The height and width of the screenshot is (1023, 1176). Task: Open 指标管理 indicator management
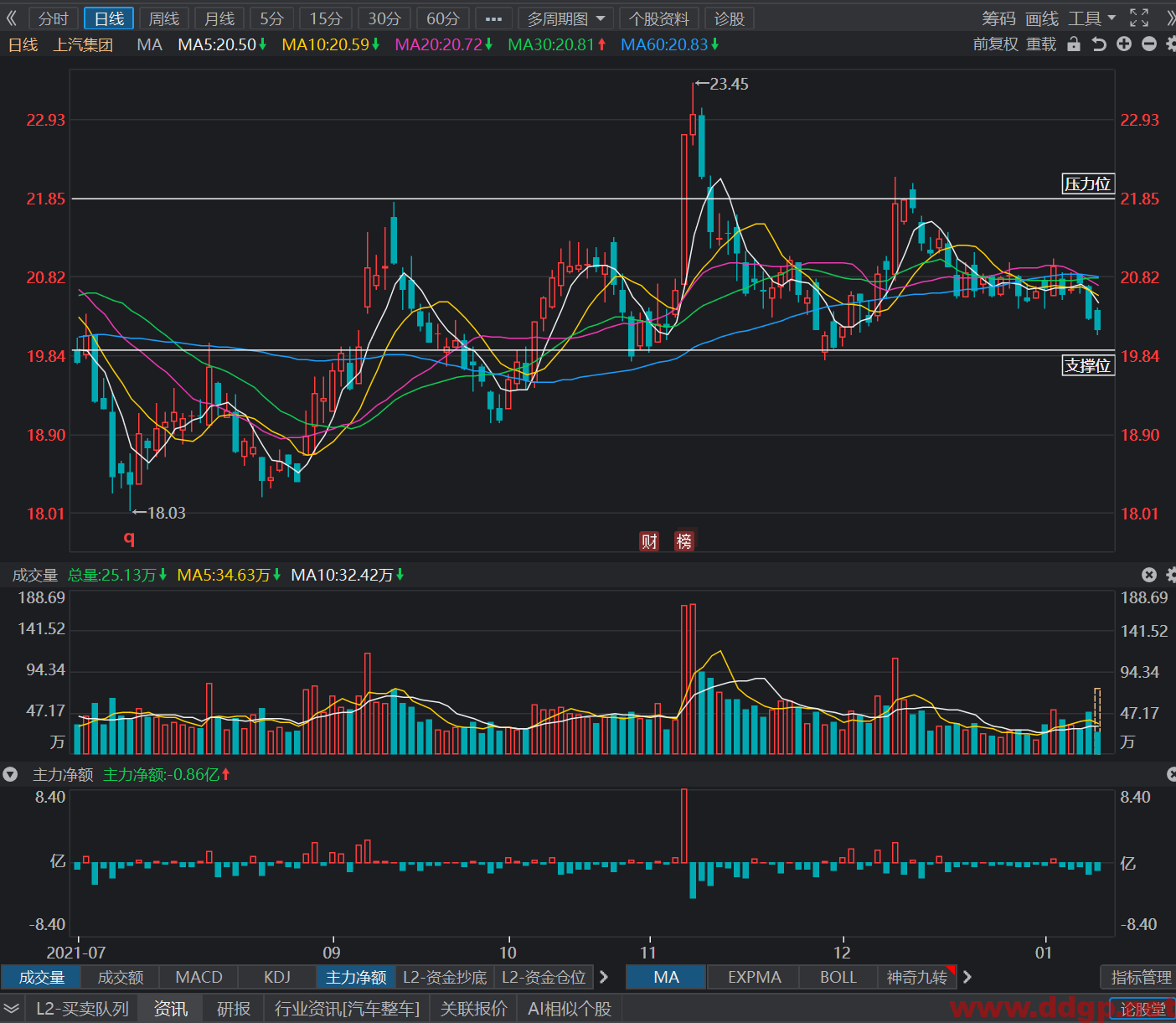point(1141,977)
